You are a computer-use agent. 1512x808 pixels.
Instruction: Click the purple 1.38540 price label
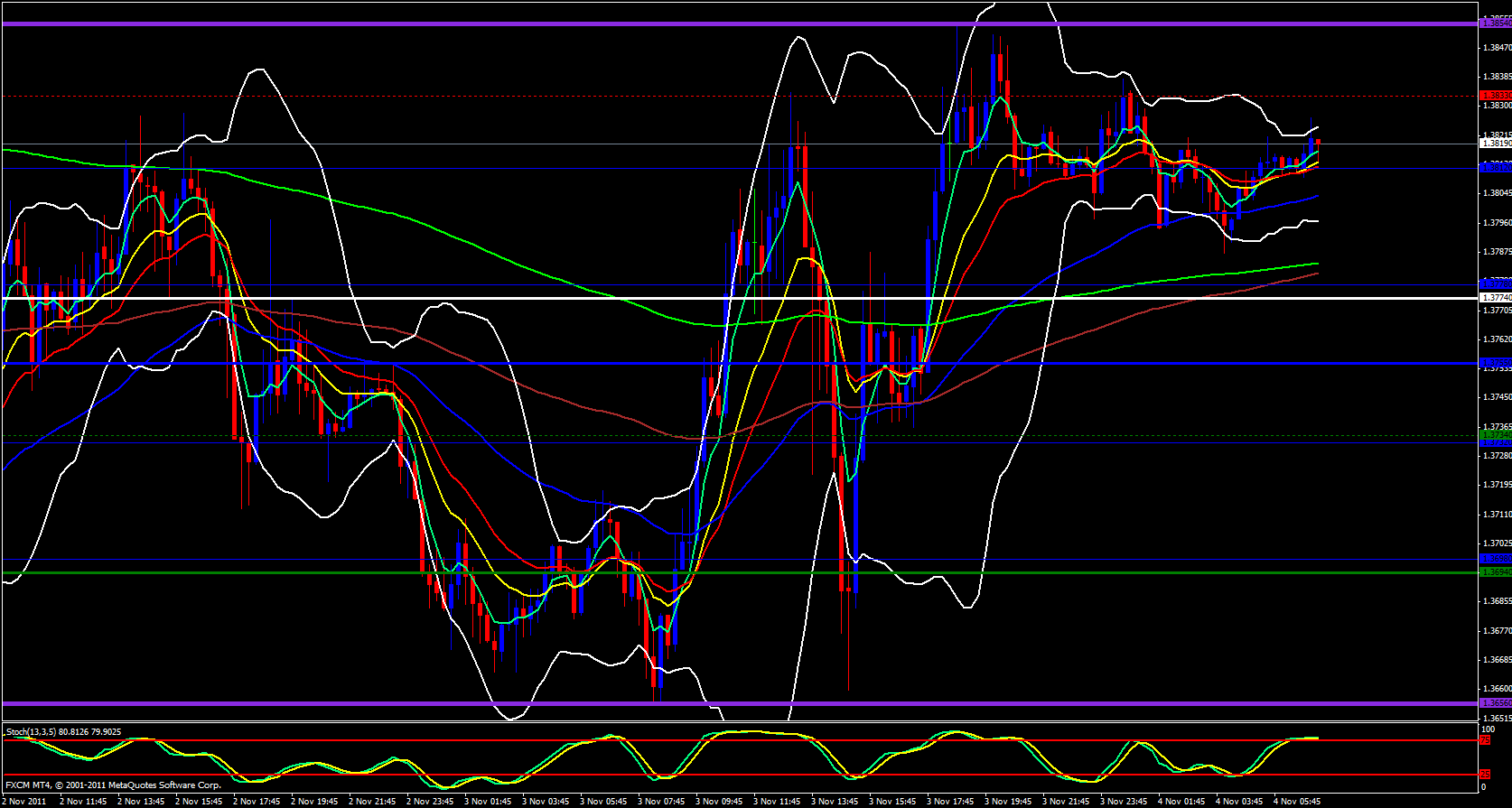[1494, 23]
